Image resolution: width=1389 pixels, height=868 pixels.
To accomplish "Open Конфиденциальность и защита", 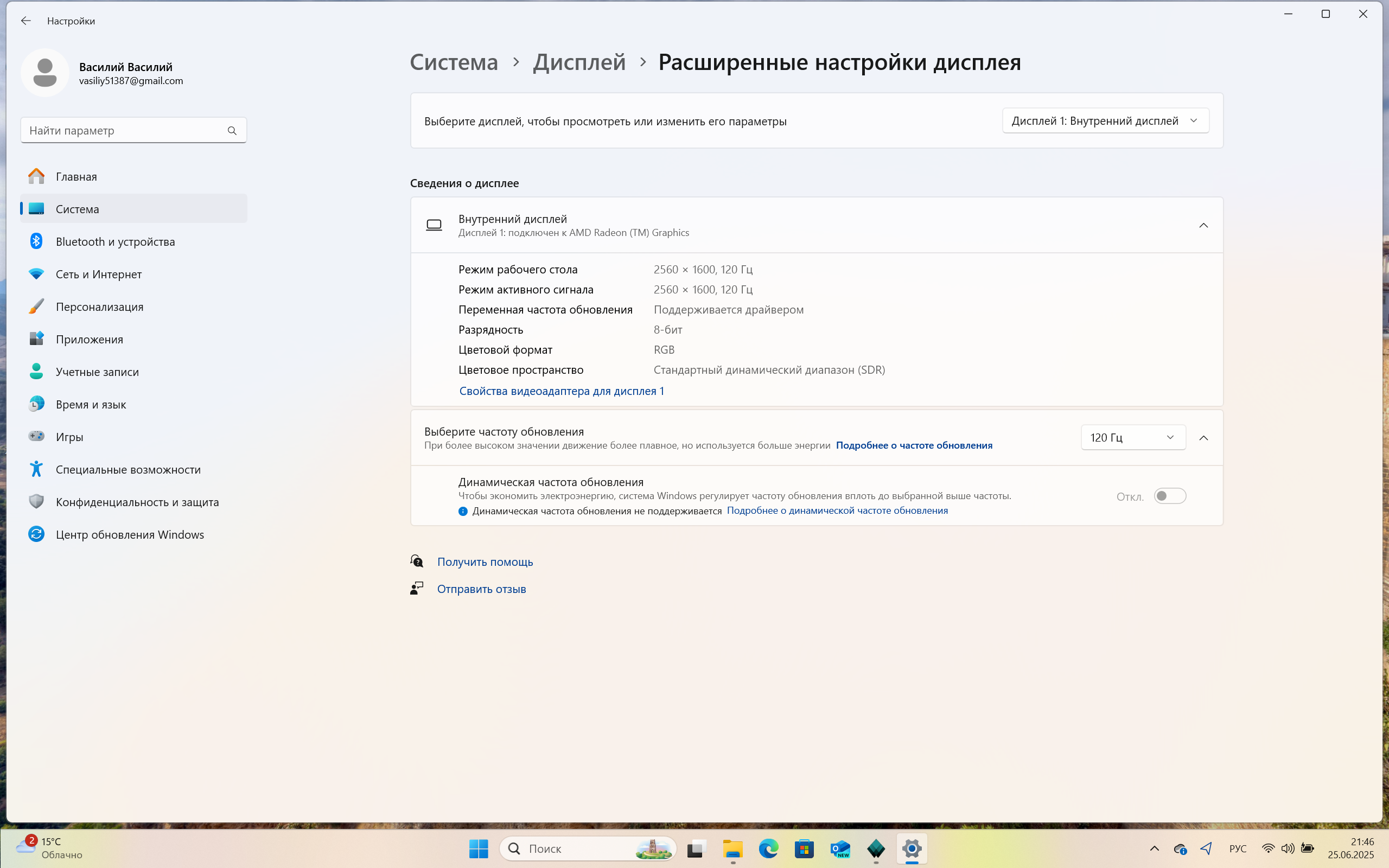I will (x=133, y=502).
